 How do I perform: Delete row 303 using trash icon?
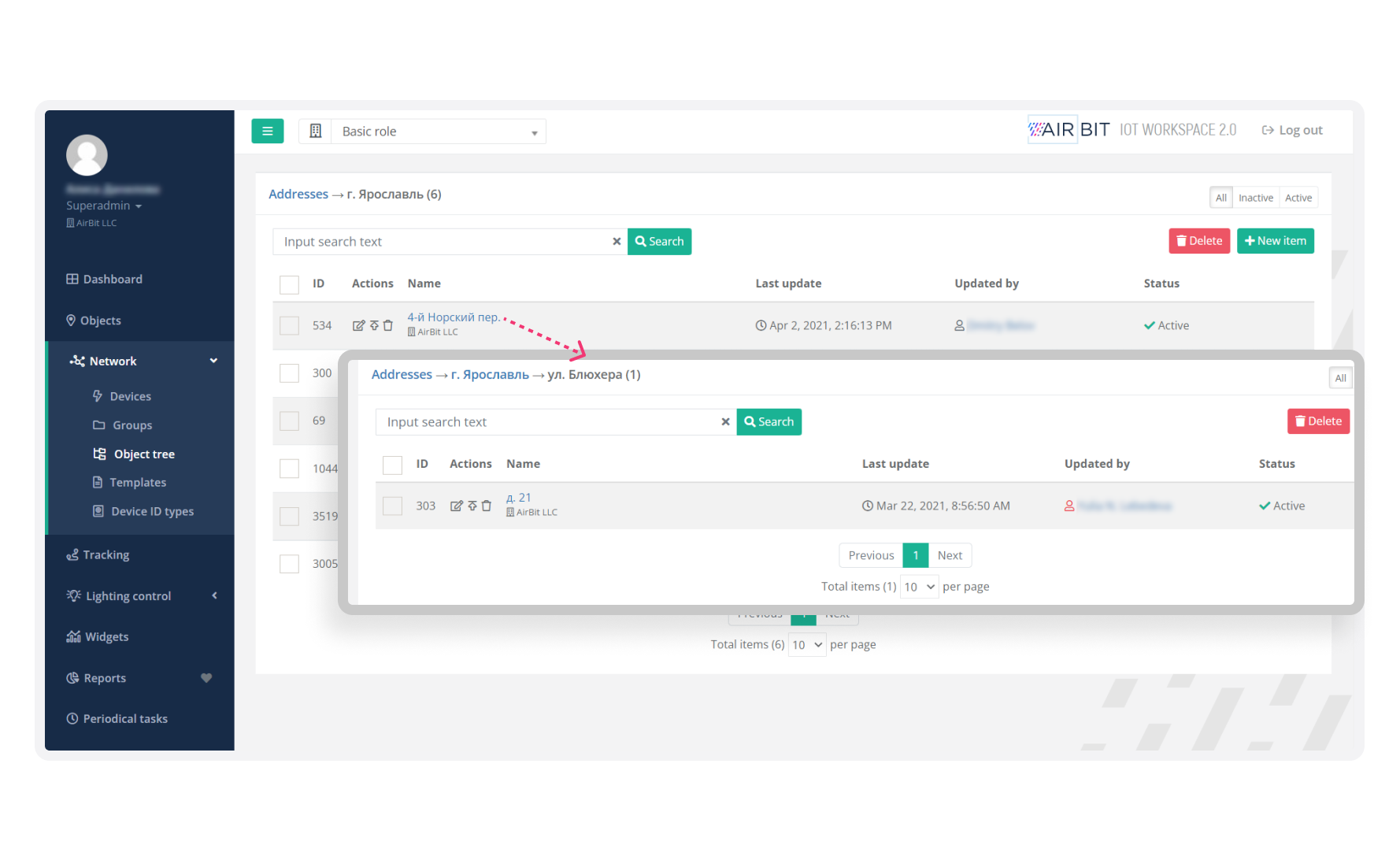pyautogui.click(x=487, y=506)
